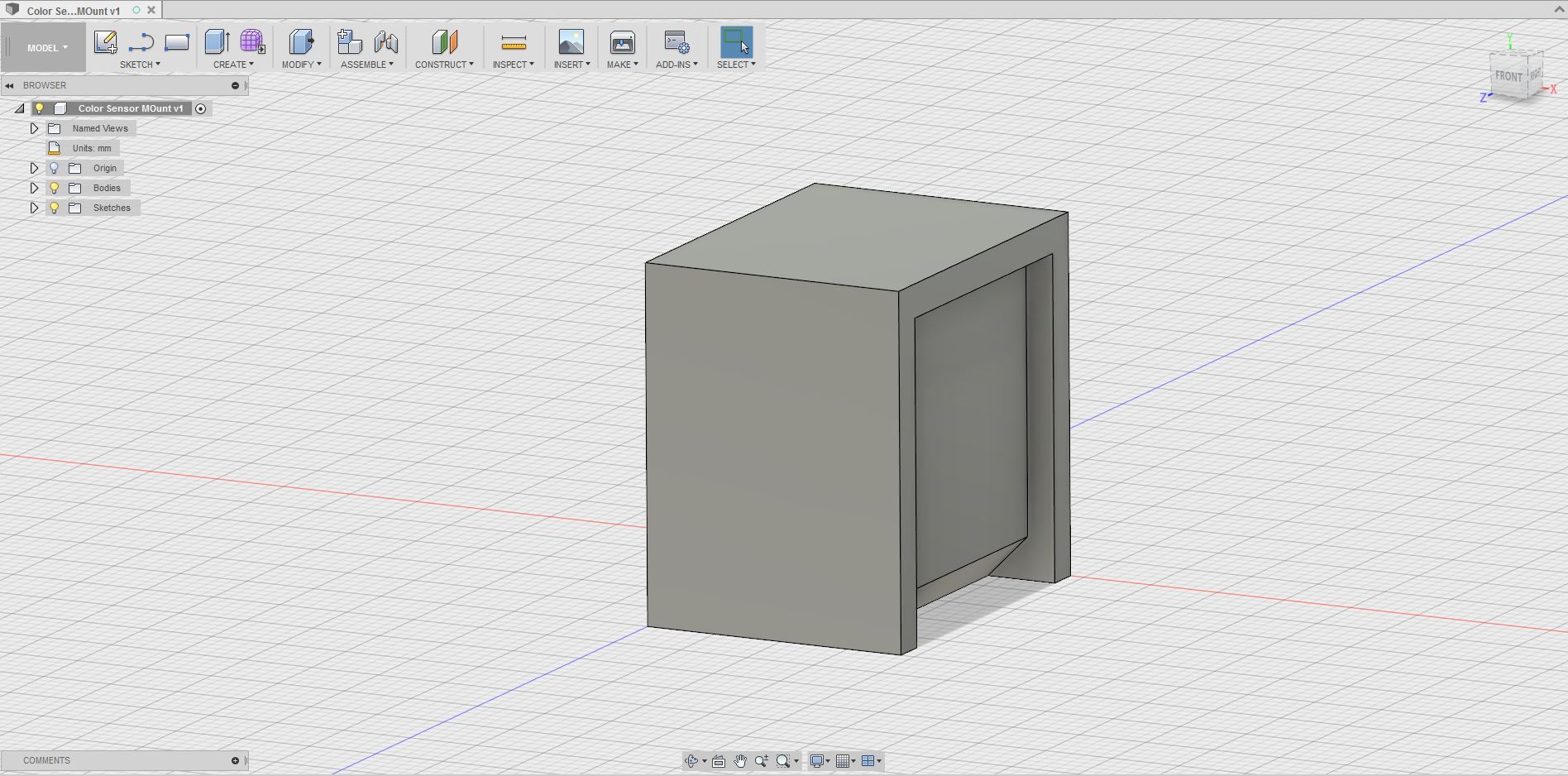Open the MODEL workspace dropdown
This screenshot has width=1568, height=776.
46,48
